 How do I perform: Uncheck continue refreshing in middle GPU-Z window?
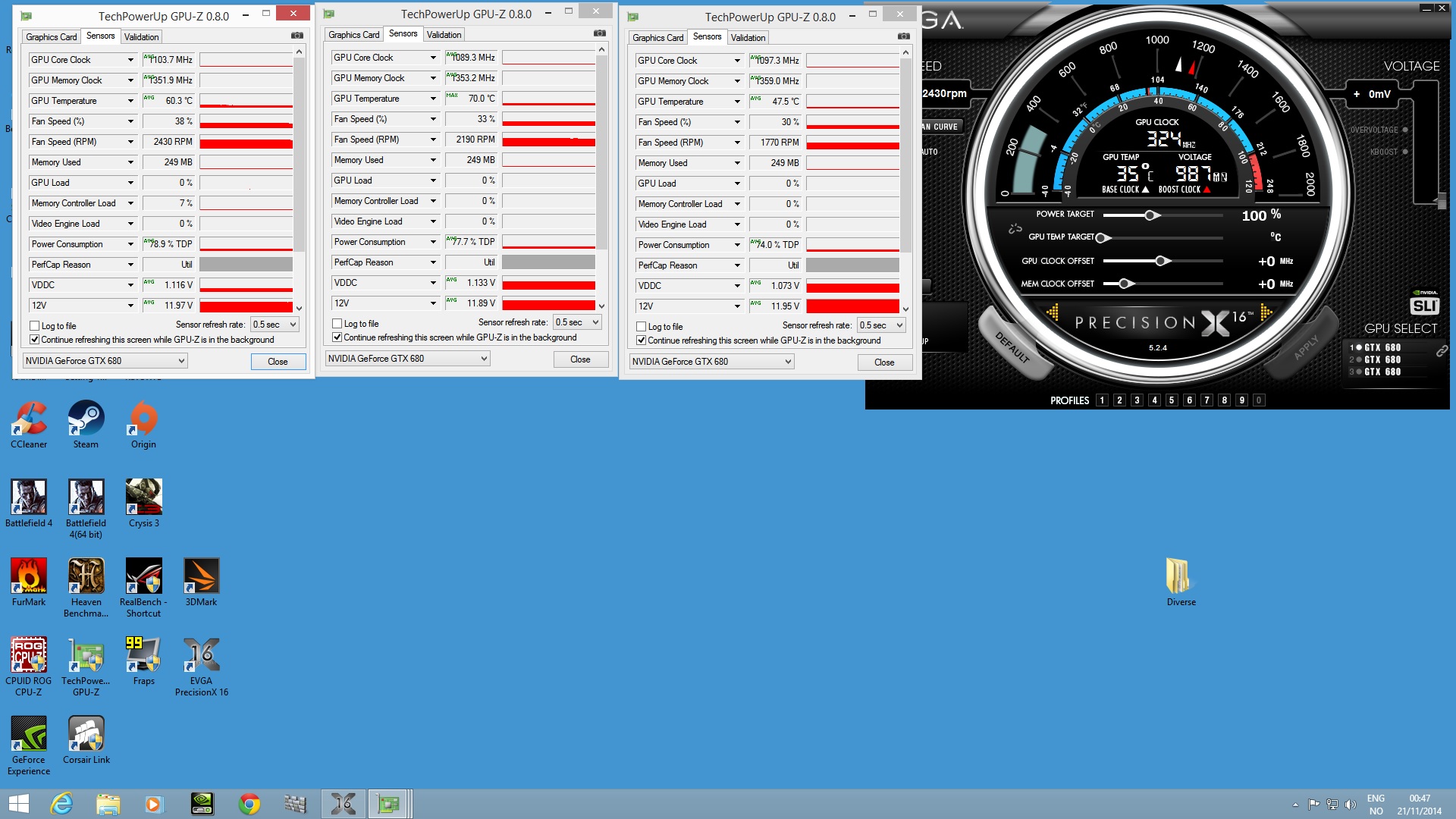(x=337, y=337)
